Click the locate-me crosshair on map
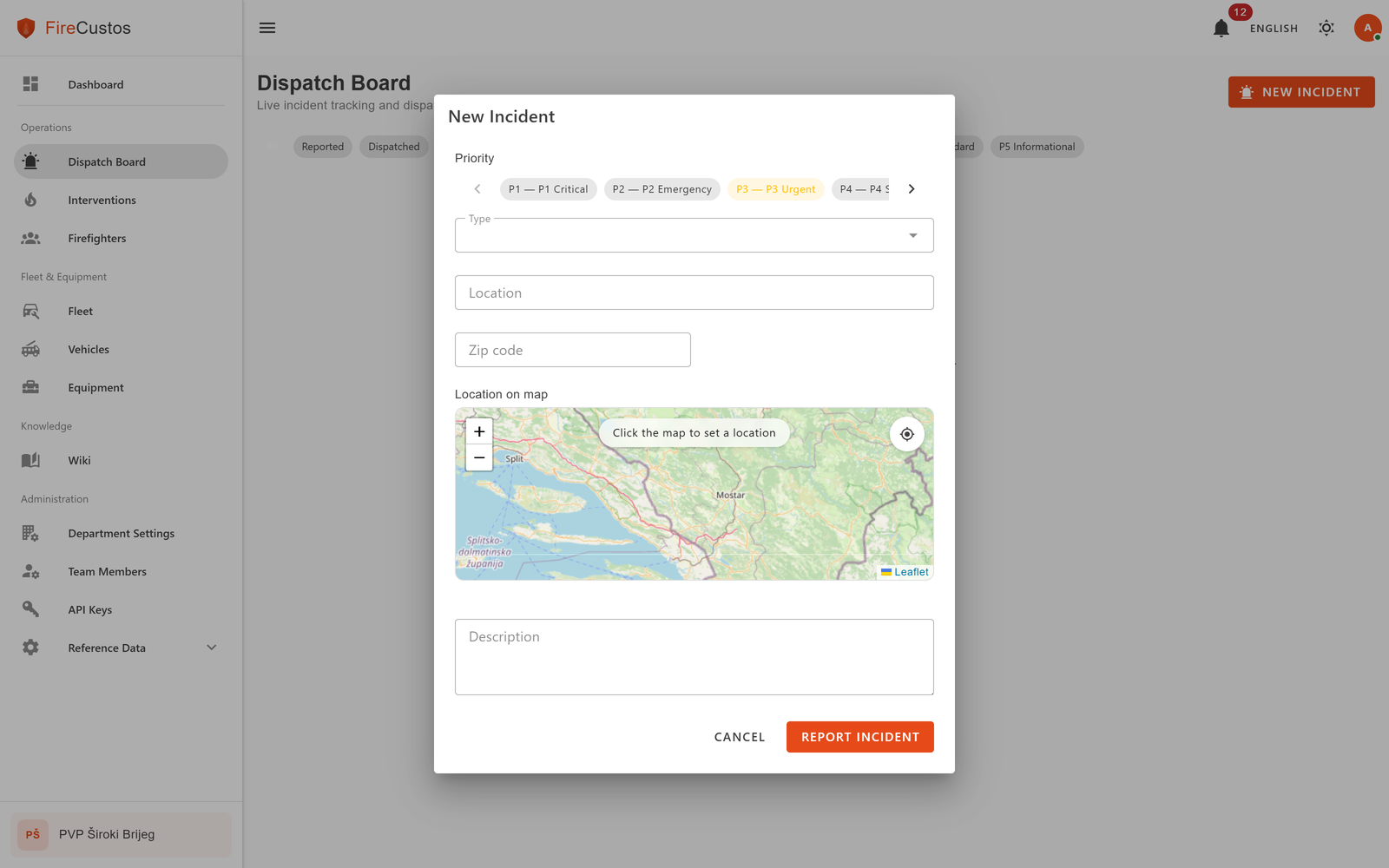The width and height of the screenshot is (1389, 868). [x=906, y=434]
